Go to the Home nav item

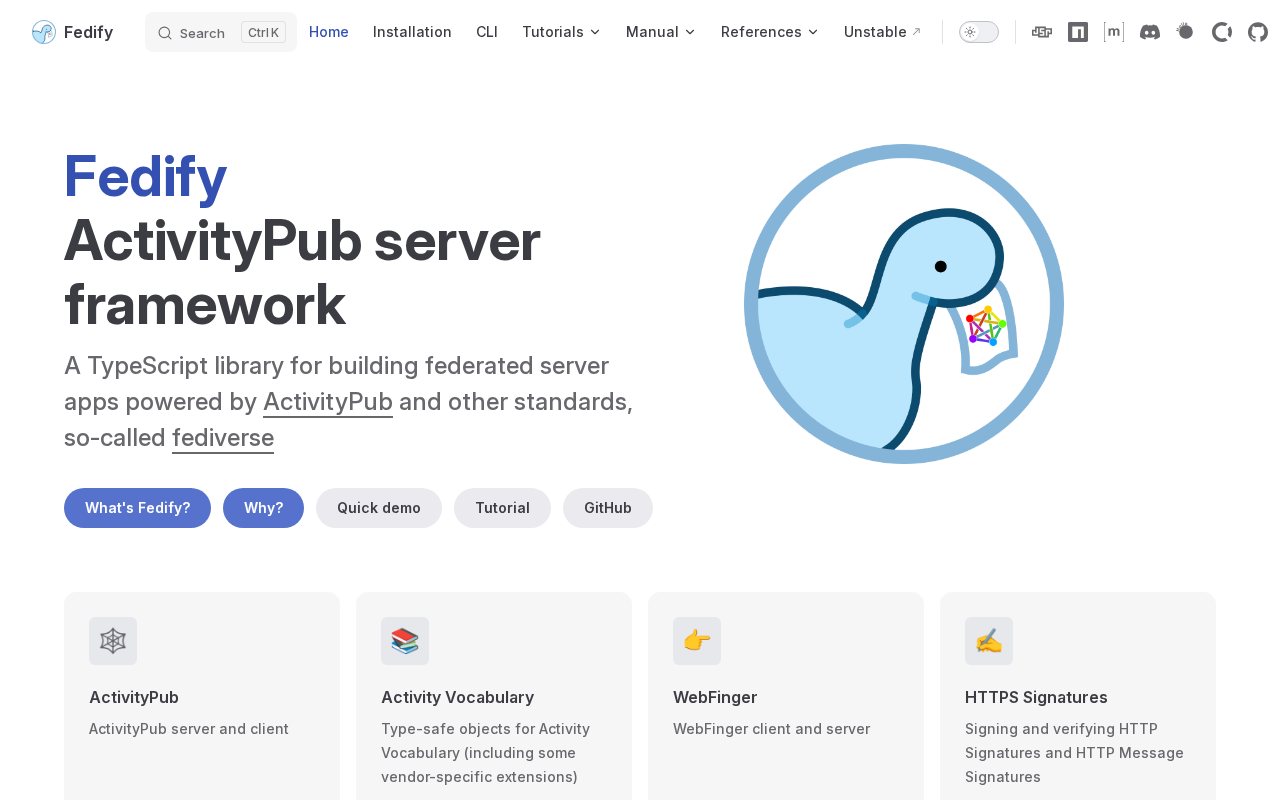(329, 32)
